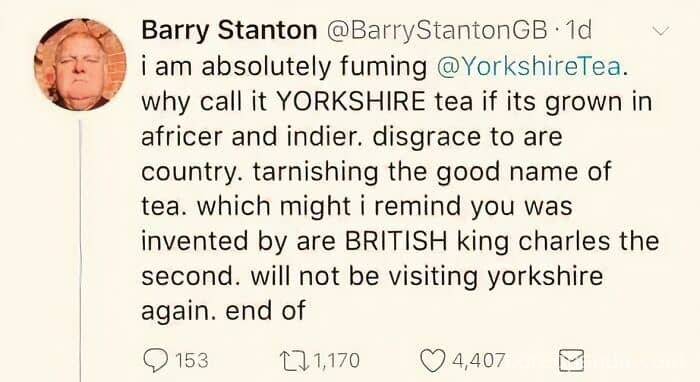Viewport: 700px width, 382px height.
Task: Click the capitalized word BRITISH in the tweet
Action: click(396, 241)
